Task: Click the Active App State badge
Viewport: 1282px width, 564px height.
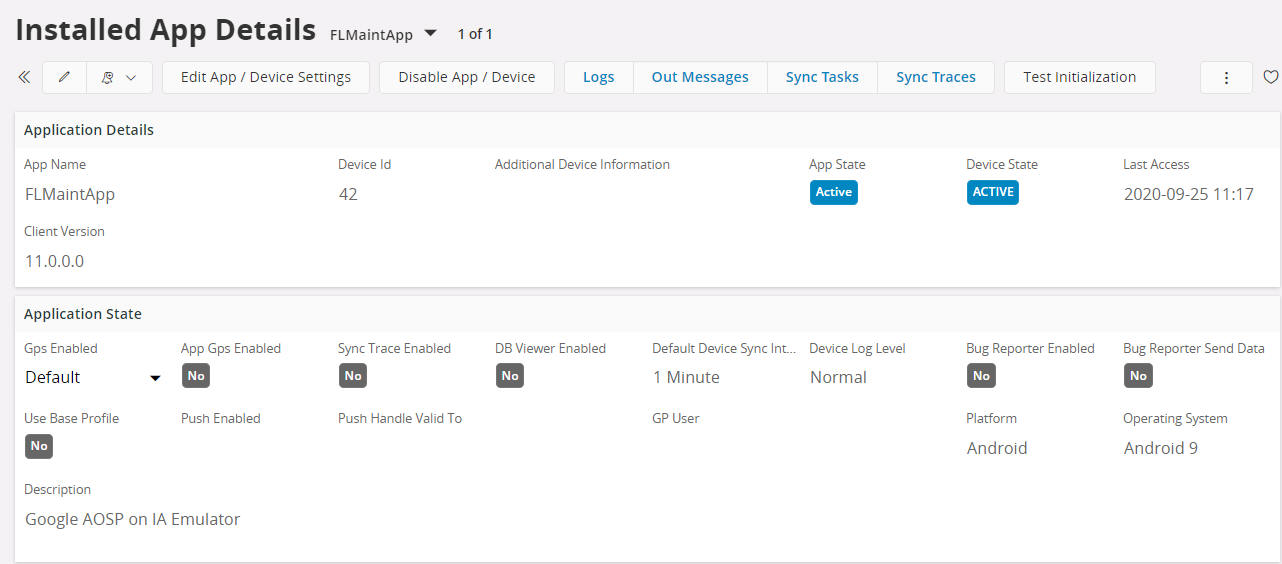Action: (x=833, y=192)
